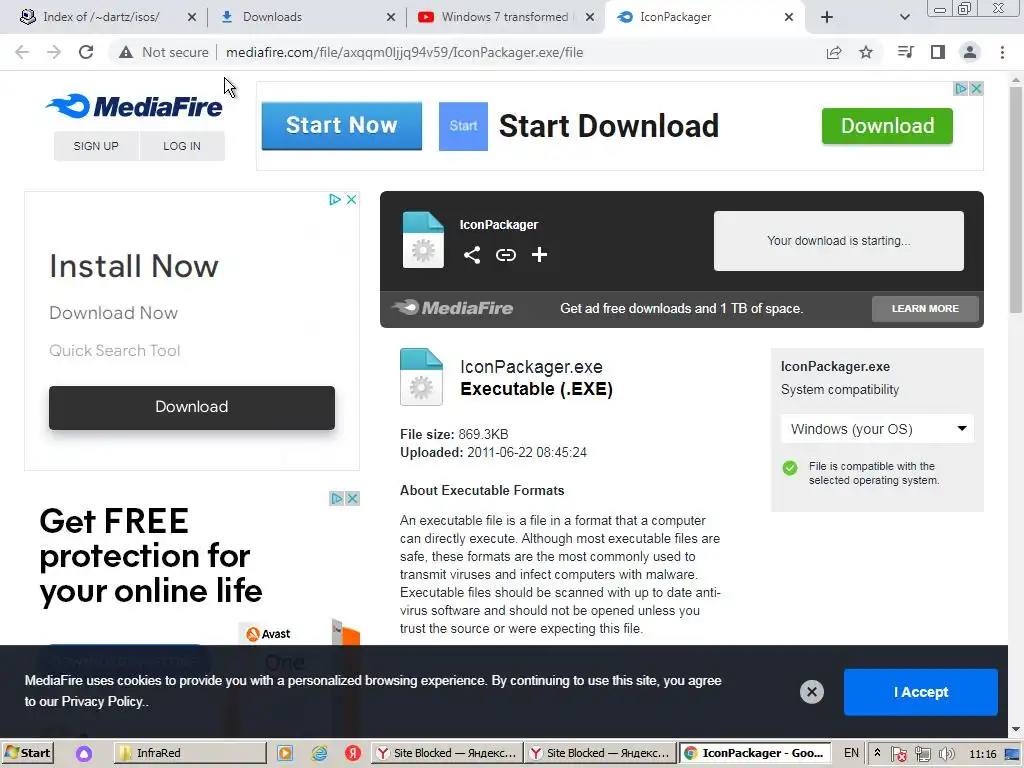Image resolution: width=1024 pixels, height=768 pixels.
Task: Bookmark this page with the star icon
Action: tap(866, 52)
